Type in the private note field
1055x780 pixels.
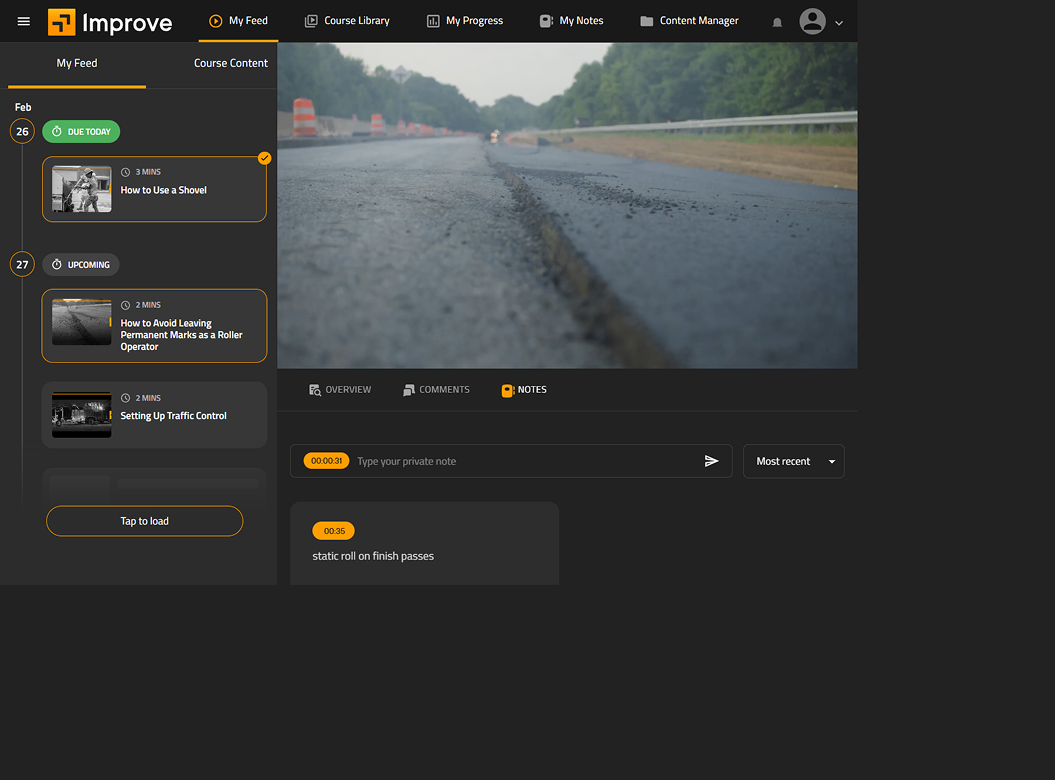(x=525, y=461)
